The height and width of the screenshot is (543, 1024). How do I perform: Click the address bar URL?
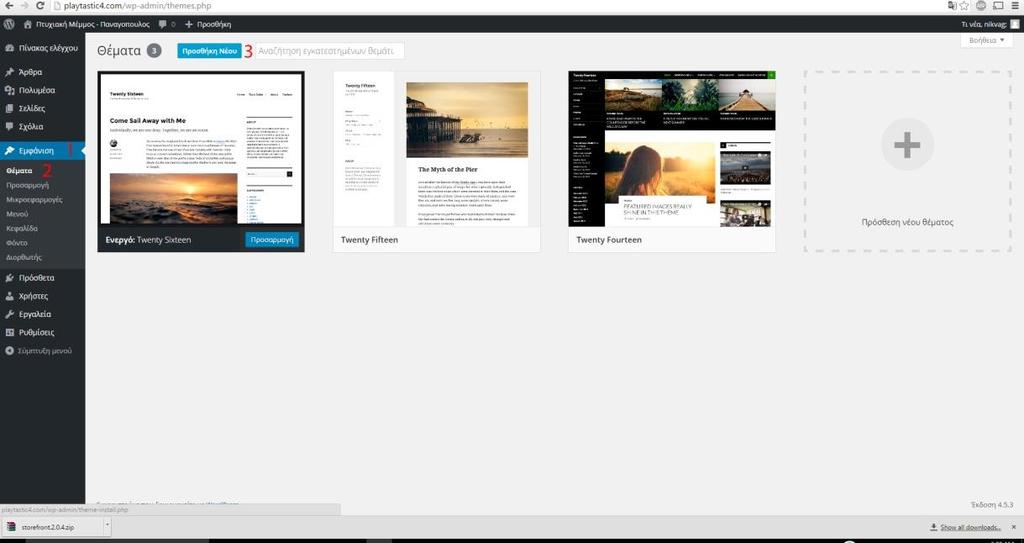[137, 6]
